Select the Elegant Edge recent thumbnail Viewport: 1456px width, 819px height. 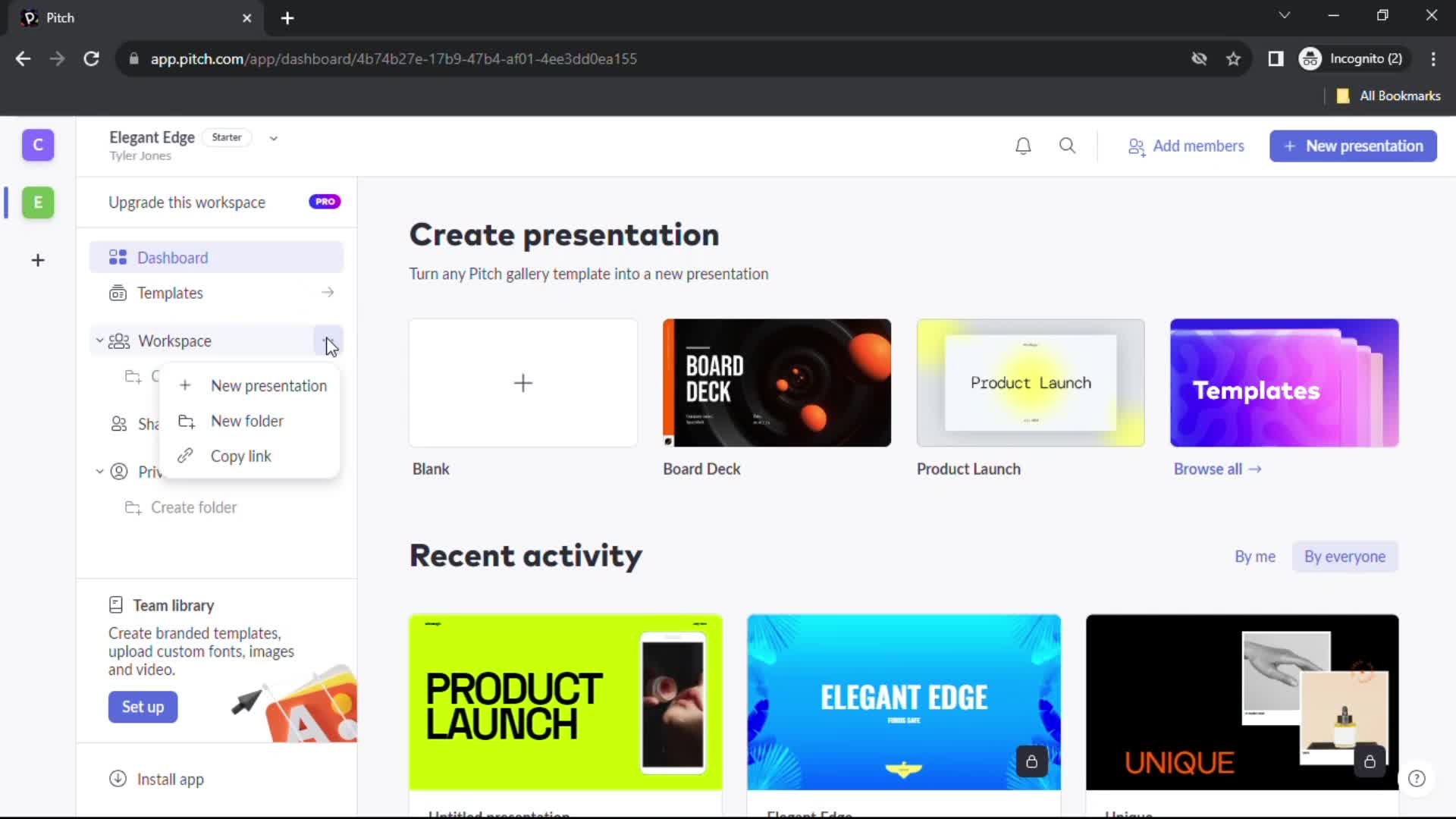pyautogui.click(x=903, y=701)
